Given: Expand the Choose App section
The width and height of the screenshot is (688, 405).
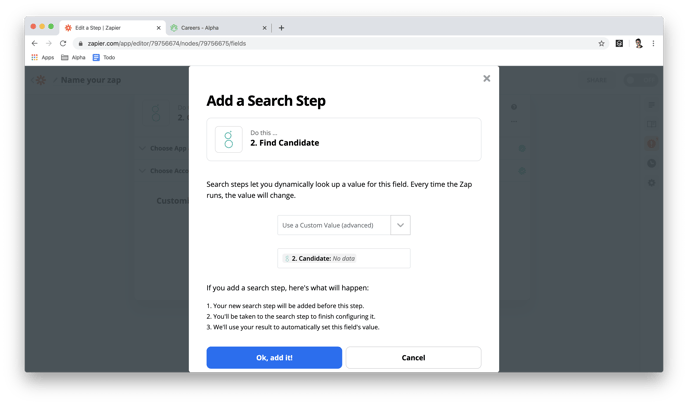Looking at the screenshot, I should click(x=163, y=148).
